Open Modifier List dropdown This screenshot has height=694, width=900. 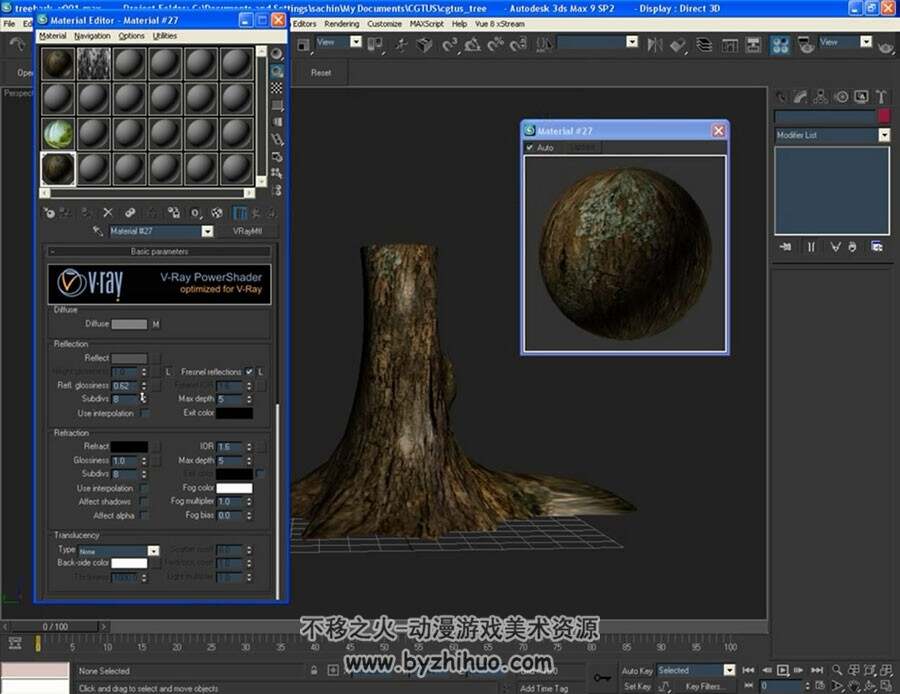click(884, 135)
